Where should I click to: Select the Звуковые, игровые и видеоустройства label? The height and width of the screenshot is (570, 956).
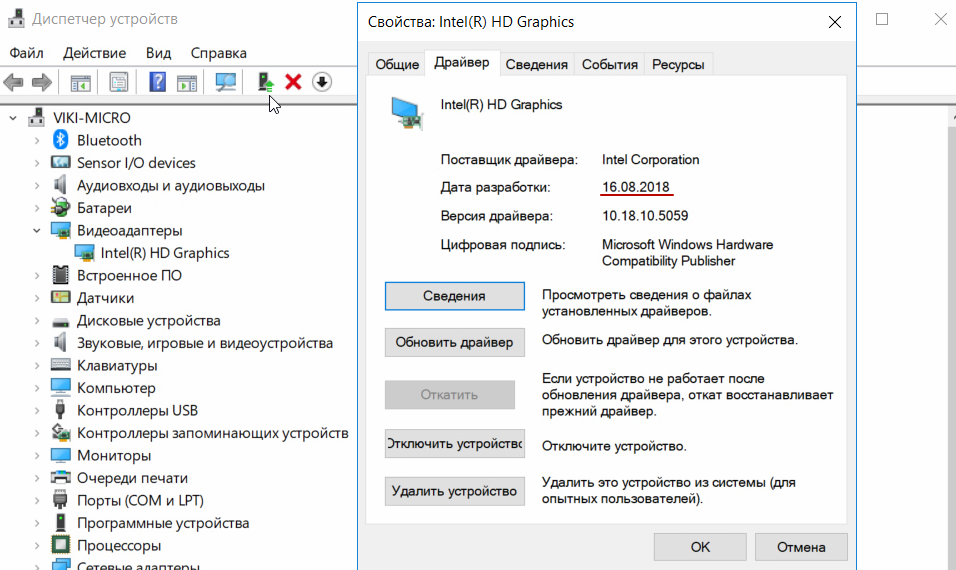point(205,343)
